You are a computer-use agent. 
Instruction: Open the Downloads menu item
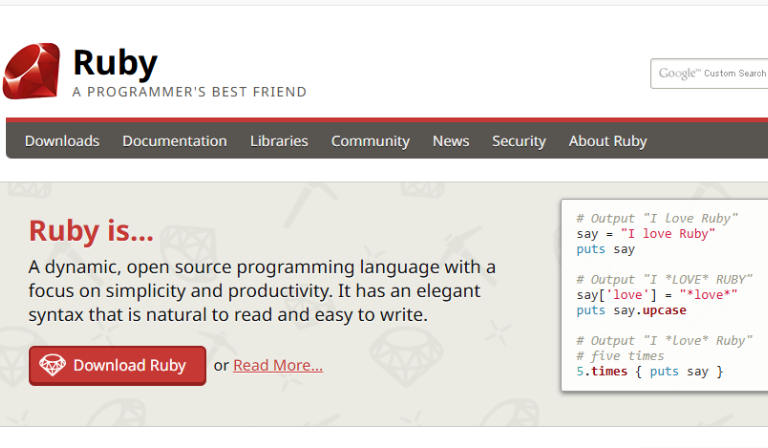pyautogui.click(x=62, y=141)
